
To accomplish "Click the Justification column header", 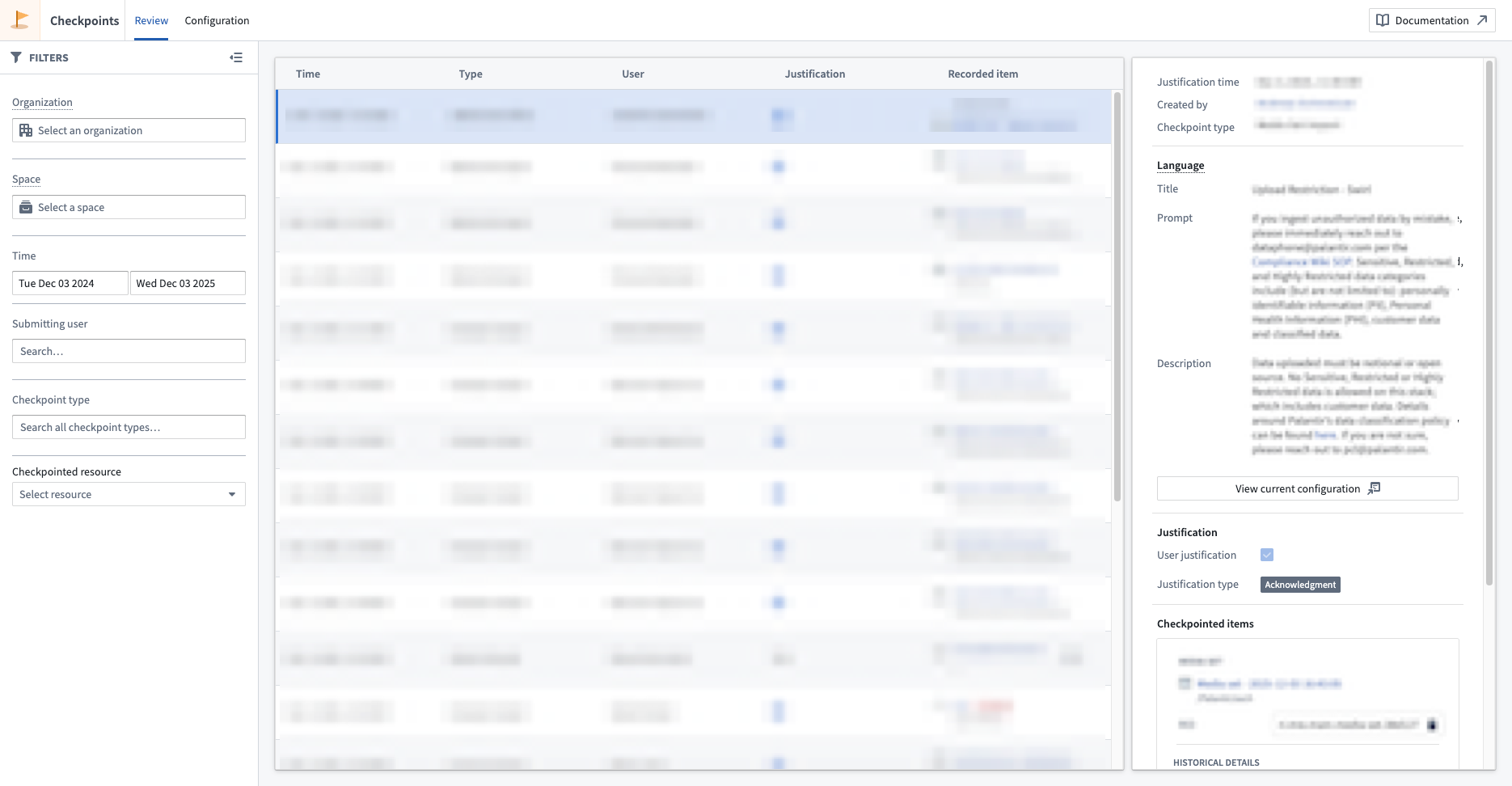I will 815,74.
